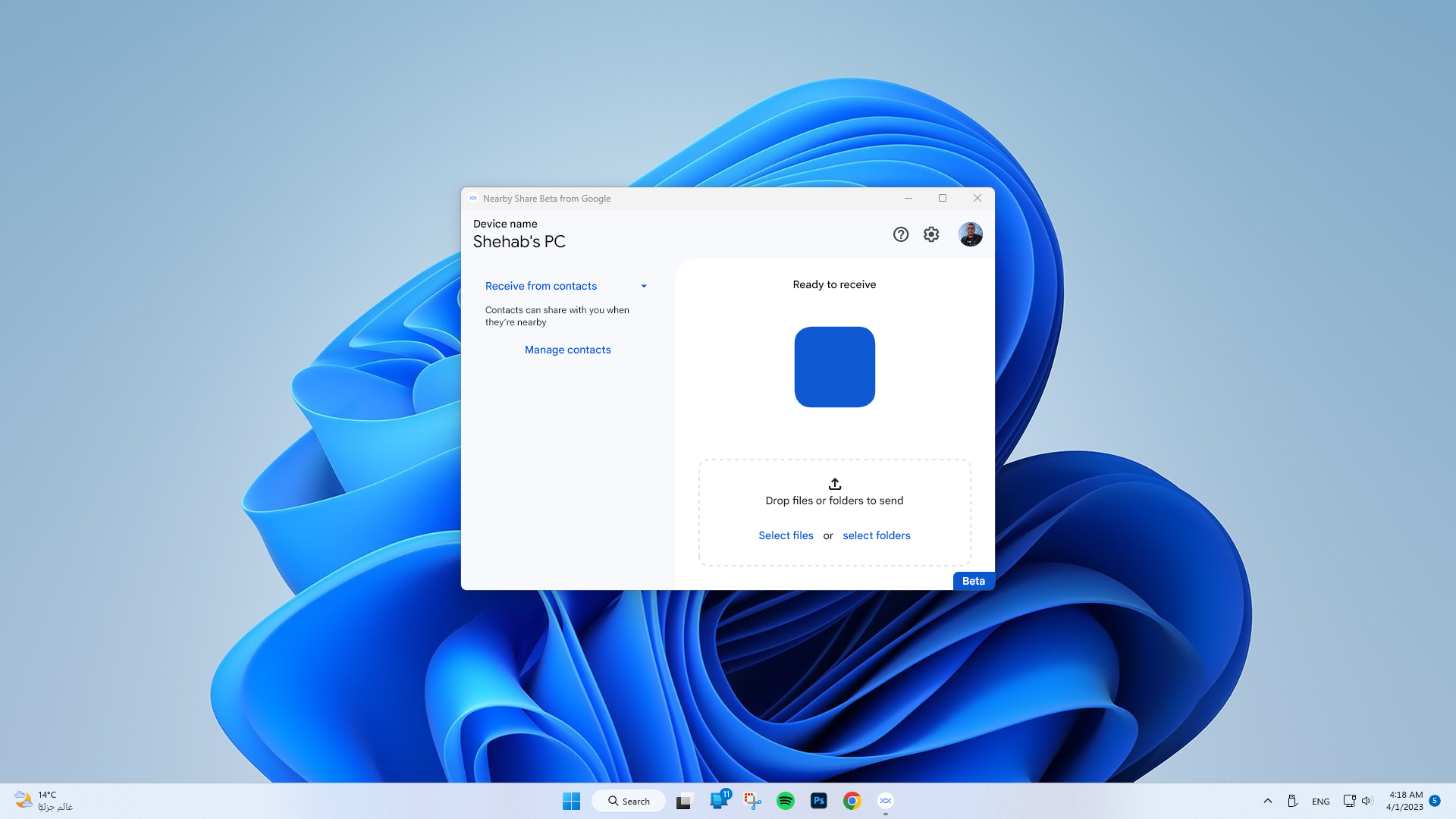
Task: Minimize the Nearby Share window
Action: pyautogui.click(x=908, y=198)
